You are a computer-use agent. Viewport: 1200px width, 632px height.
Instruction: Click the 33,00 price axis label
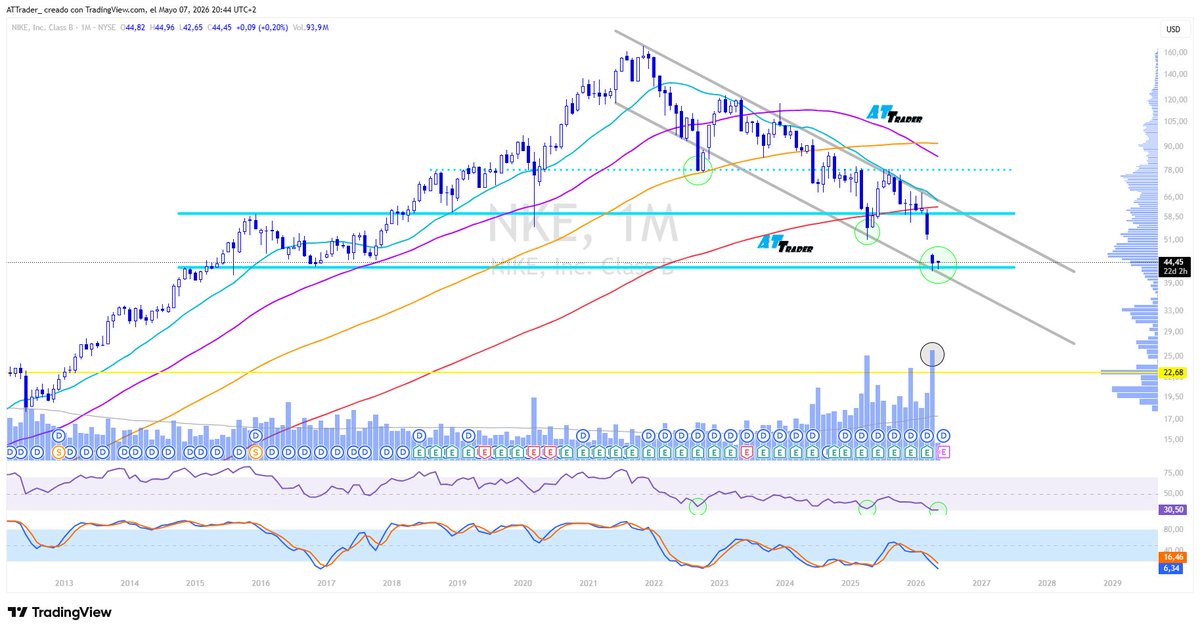coord(1173,311)
